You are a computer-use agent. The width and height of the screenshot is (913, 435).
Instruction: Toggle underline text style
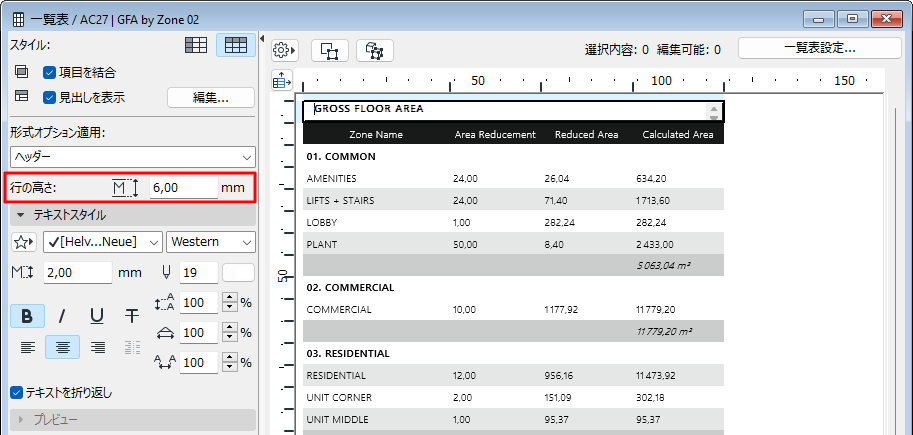click(97, 316)
